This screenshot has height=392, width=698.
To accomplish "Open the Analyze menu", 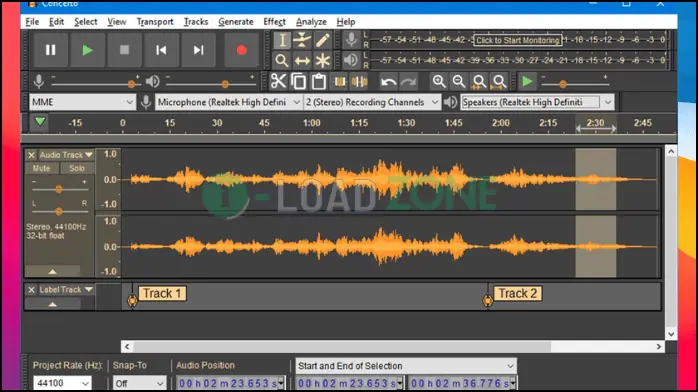I will pyautogui.click(x=311, y=22).
